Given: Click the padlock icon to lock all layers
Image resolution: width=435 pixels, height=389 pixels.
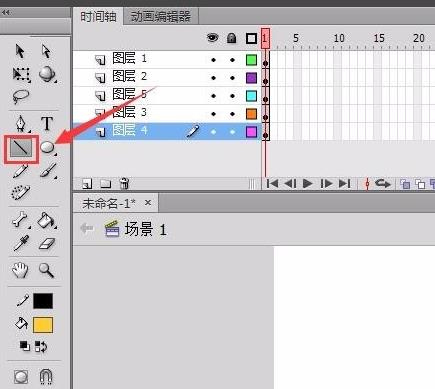Looking at the screenshot, I should 231,38.
